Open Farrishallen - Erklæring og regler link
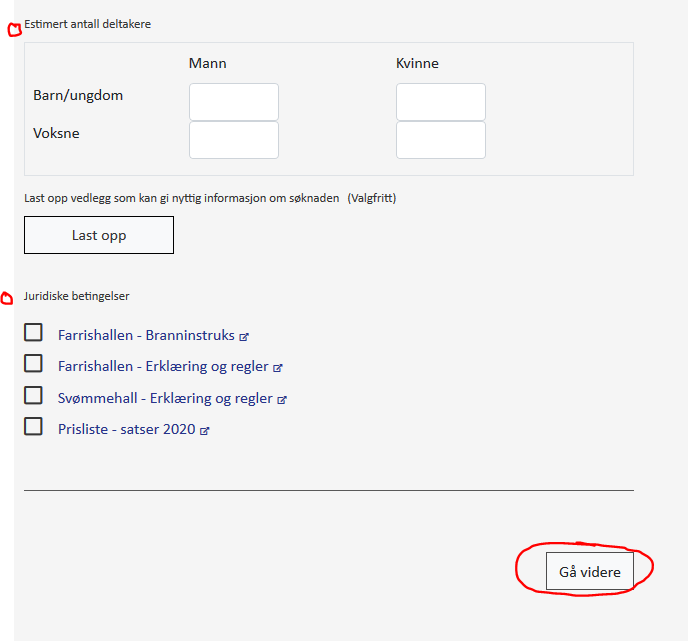Screen dimensions: 688x641 [163, 366]
